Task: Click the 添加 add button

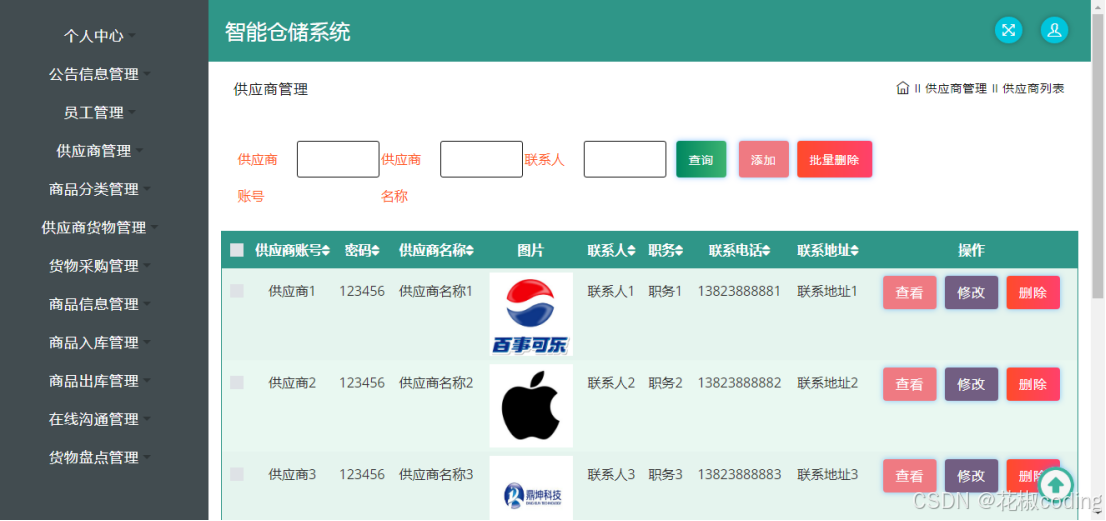Action: (763, 159)
